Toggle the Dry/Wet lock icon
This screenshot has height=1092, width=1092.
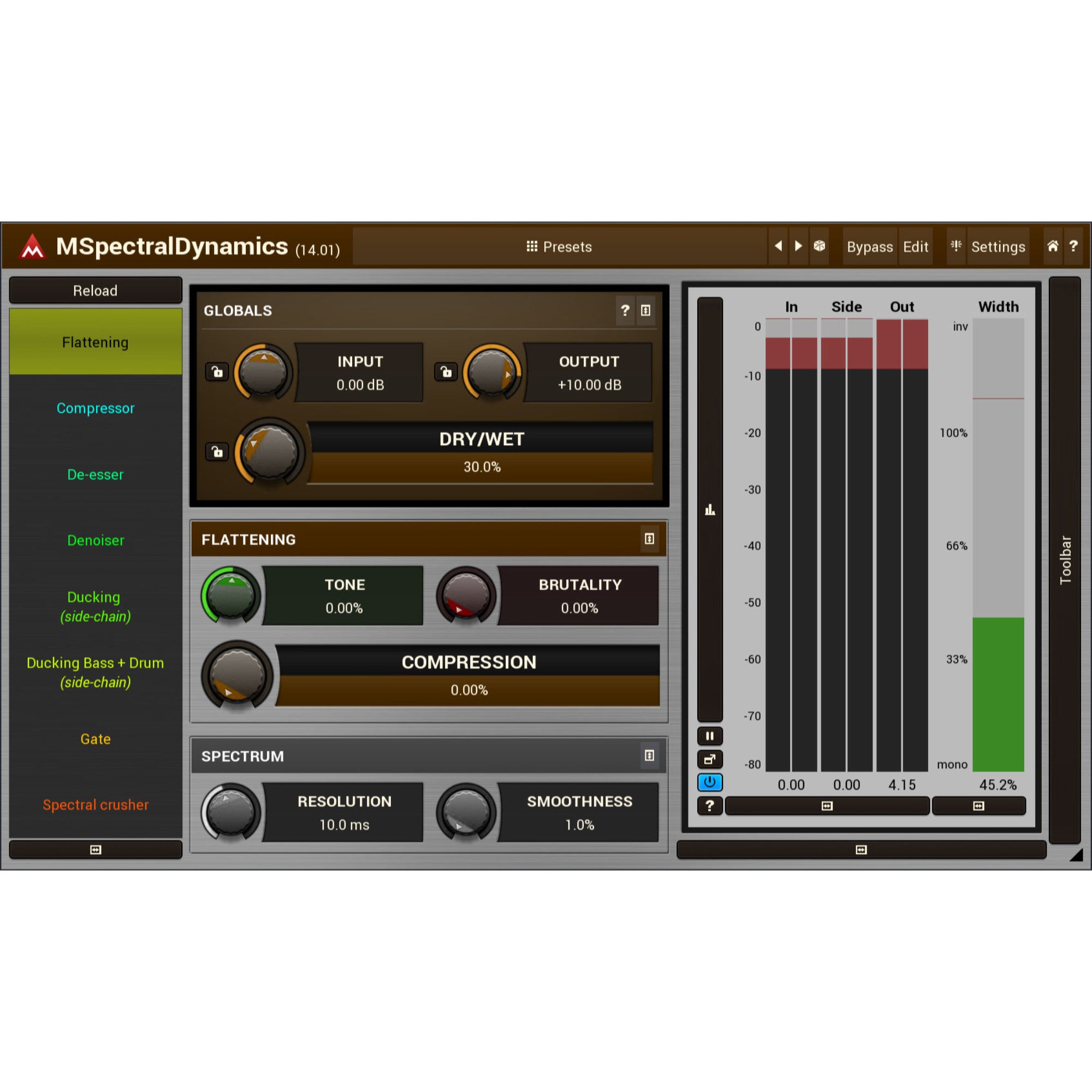pos(217,452)
